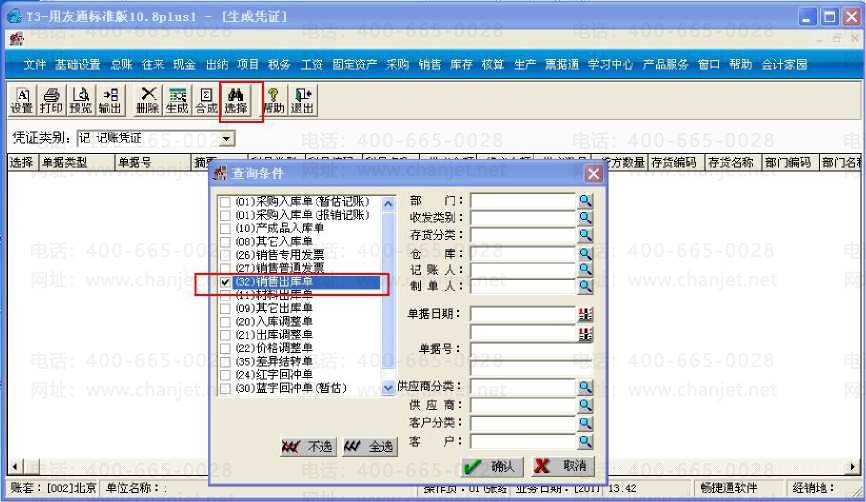Click the 客户 input field
The width and height of the screenshot is (866, 502).
point(524,441)
